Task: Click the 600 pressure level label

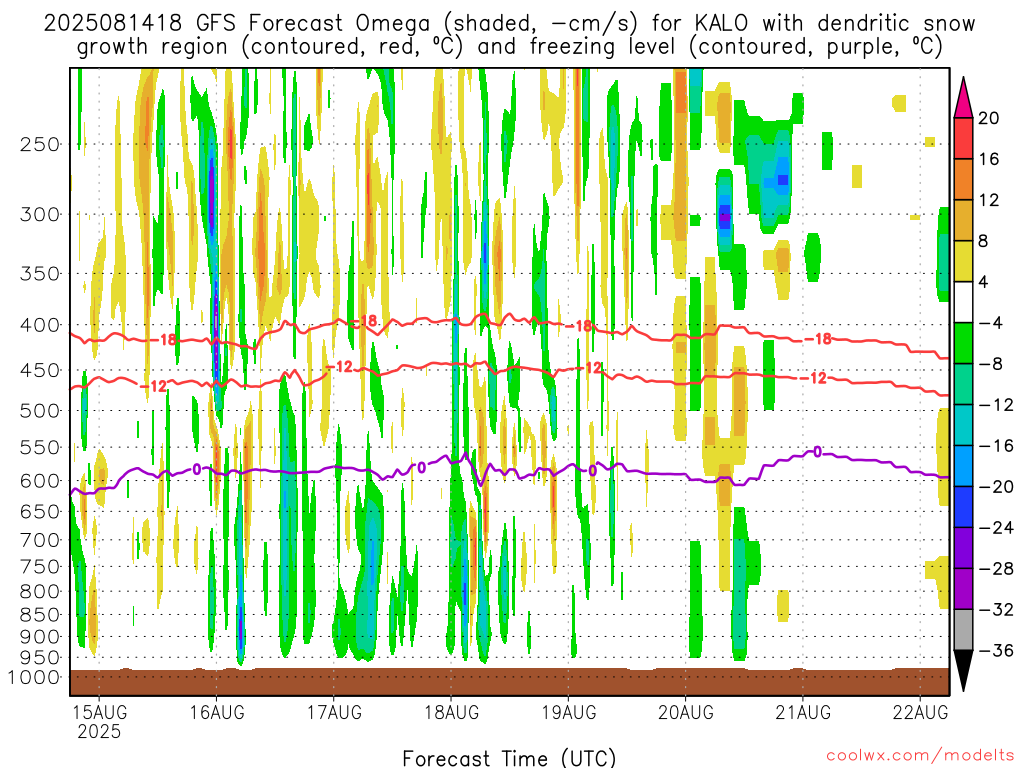Action: pyautogui.click(x=40, y=481)
